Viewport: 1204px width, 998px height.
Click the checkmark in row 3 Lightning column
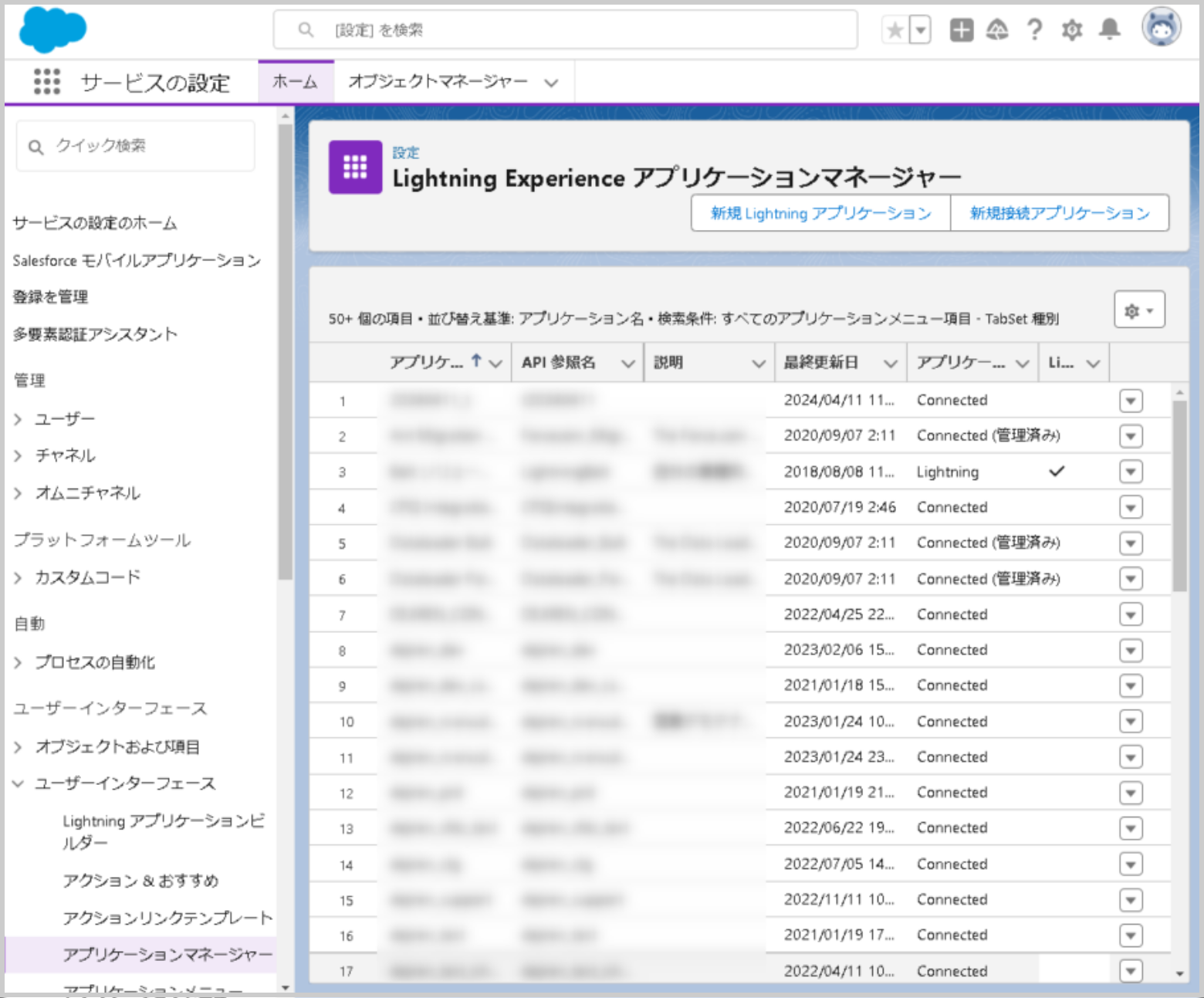(1057, 471)
